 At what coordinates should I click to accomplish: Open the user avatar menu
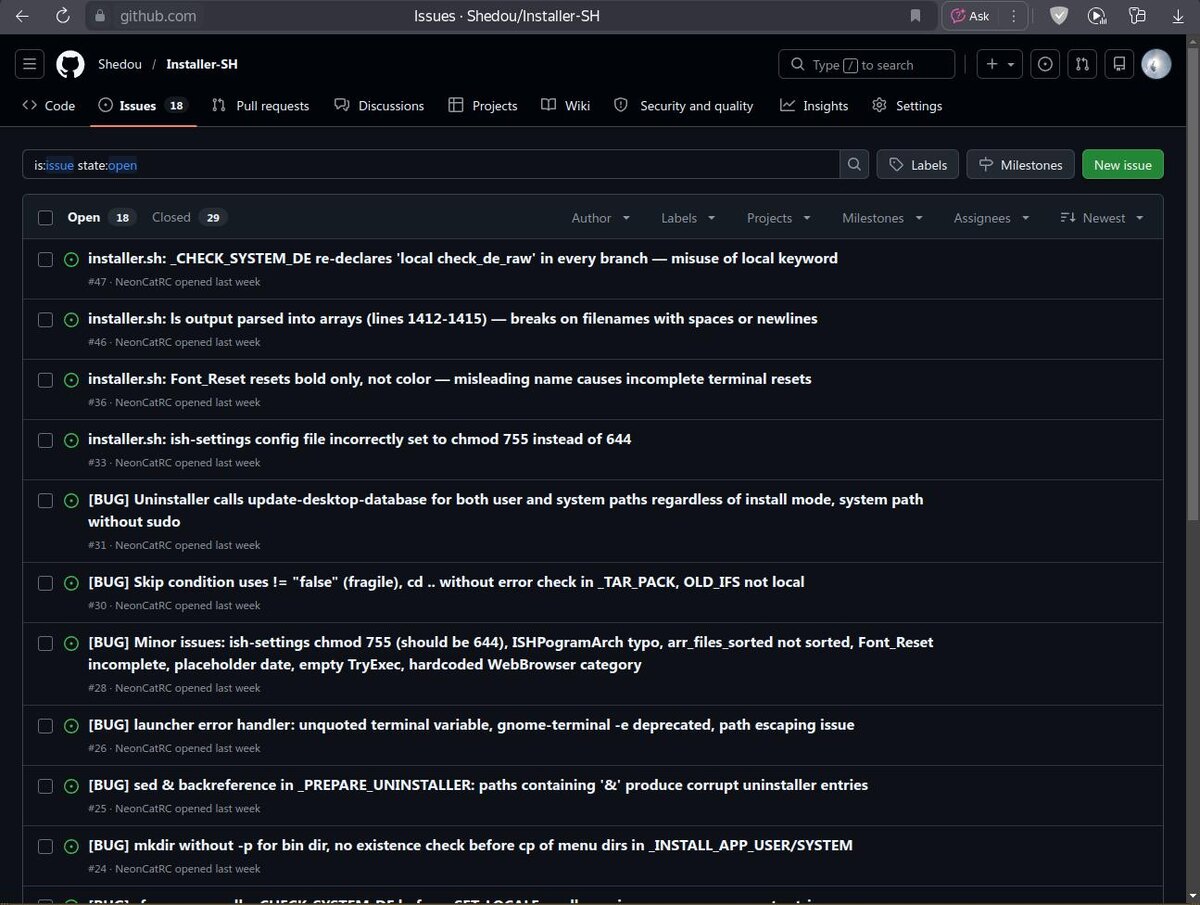click(1156, 64)
